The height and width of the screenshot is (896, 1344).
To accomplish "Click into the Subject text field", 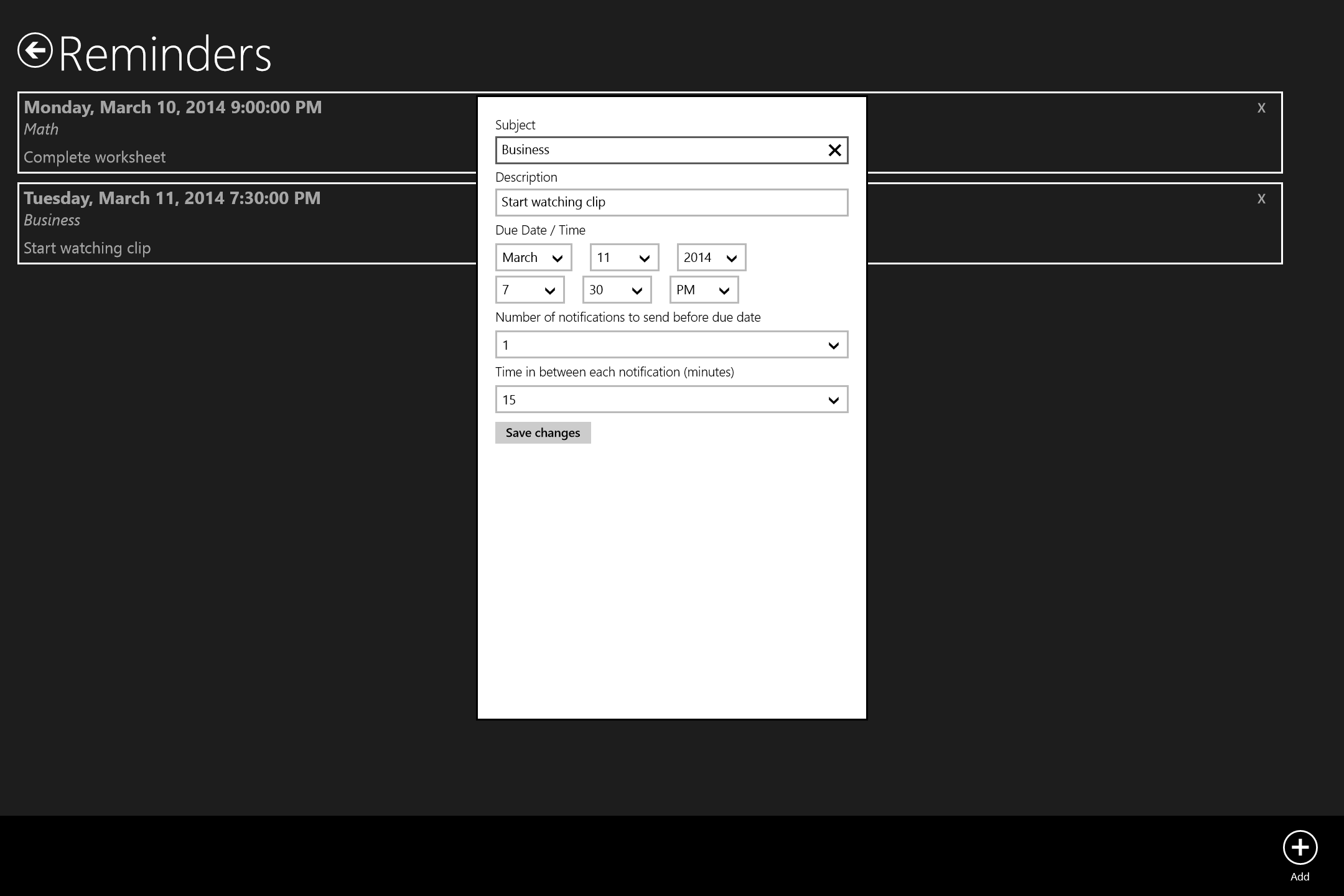I will pos(660,151).
